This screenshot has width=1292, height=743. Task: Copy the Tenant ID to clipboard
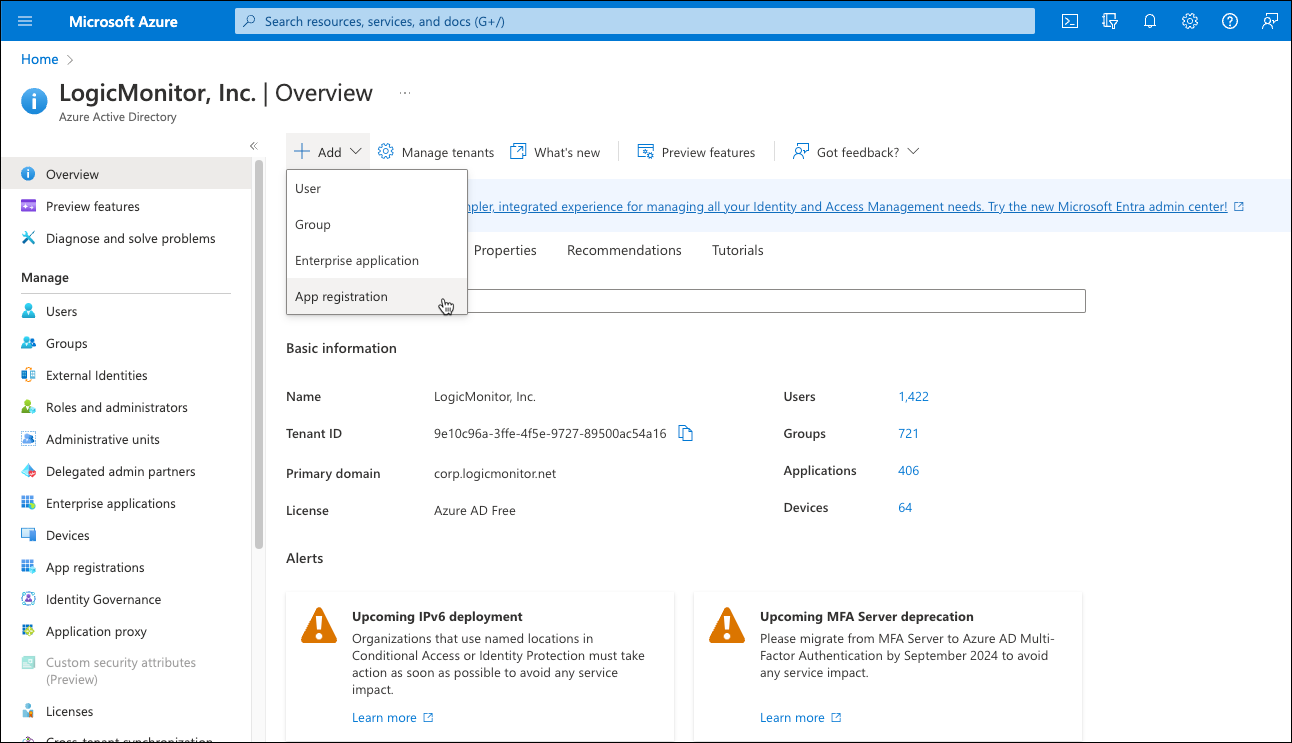point(686,433)
